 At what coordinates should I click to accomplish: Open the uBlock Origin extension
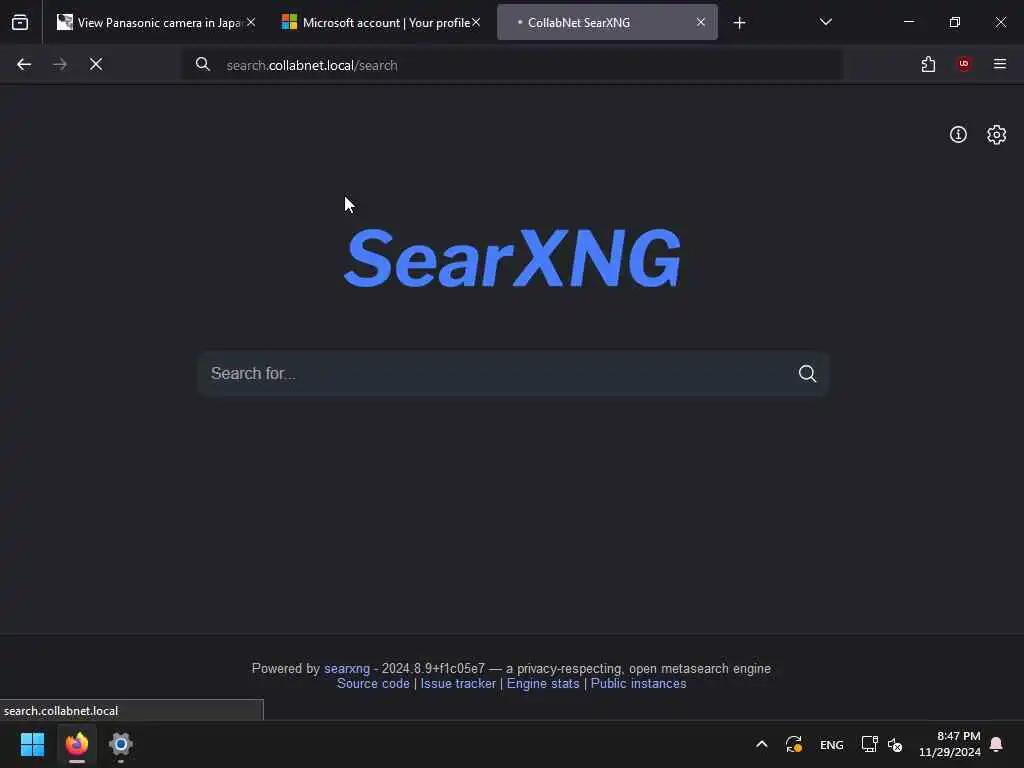pos(964,64)
